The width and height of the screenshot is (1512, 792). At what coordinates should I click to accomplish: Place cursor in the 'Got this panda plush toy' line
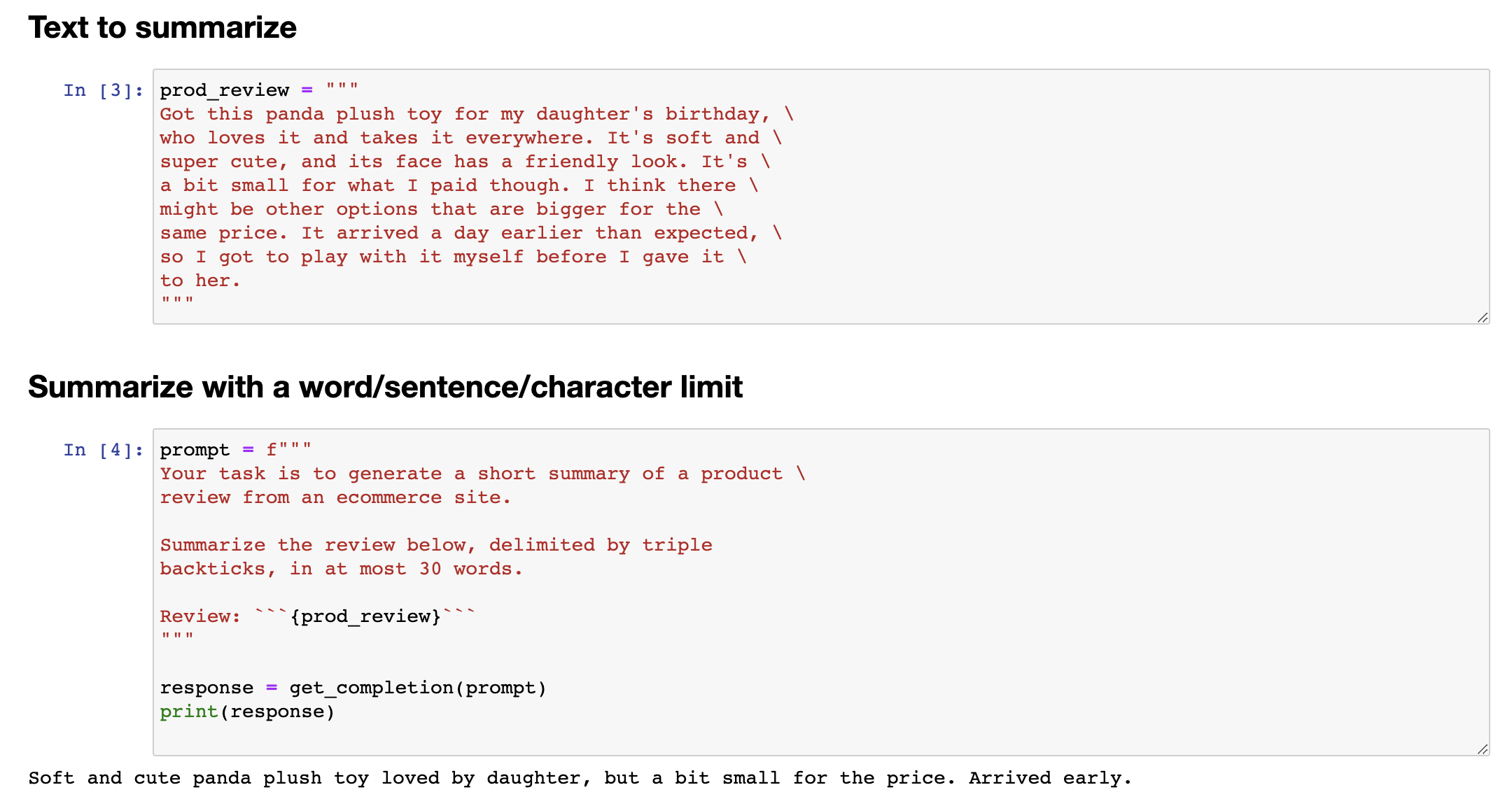477,114
